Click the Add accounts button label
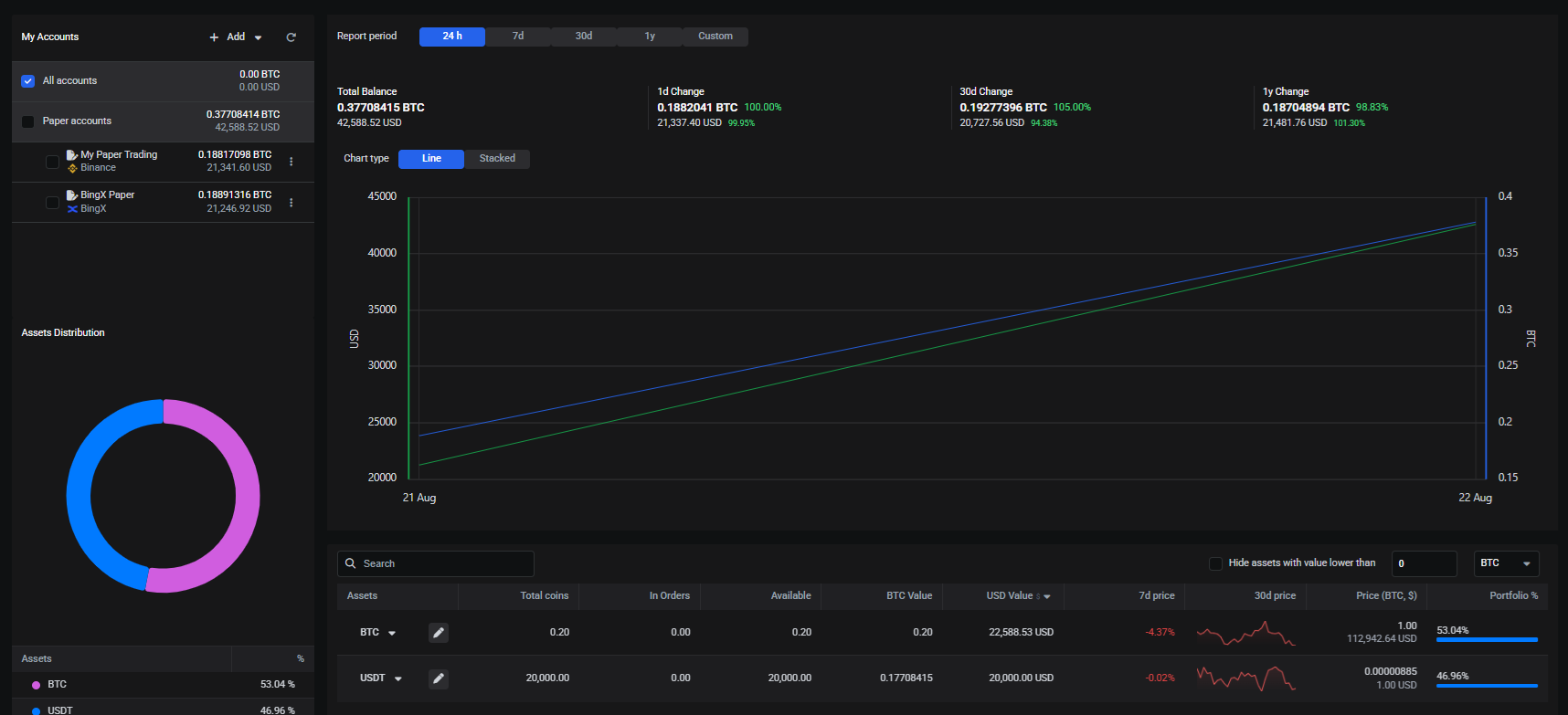The width and height of the screenshot is (1568, 715). [x=236, y=37]
